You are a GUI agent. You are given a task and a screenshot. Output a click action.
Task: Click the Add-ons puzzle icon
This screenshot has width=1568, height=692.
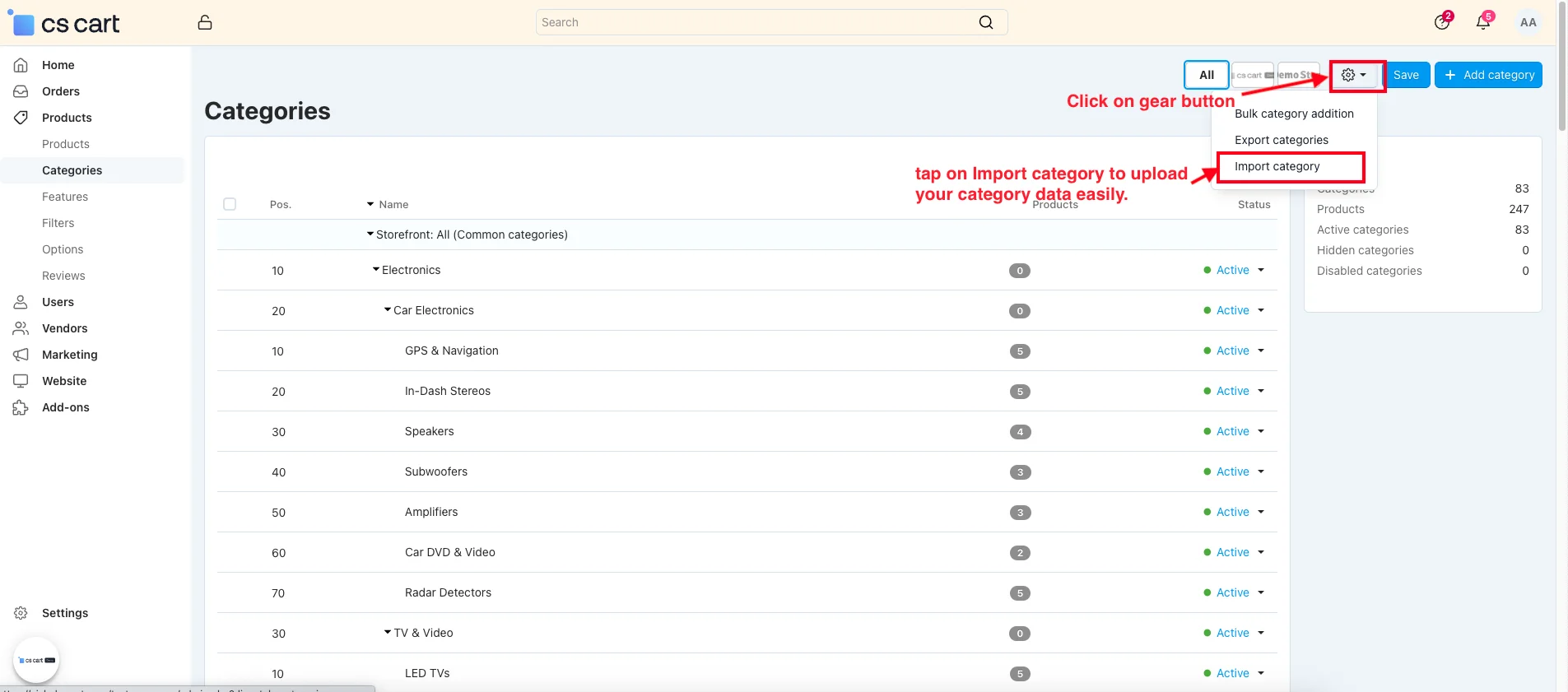[x=21, y=407]
